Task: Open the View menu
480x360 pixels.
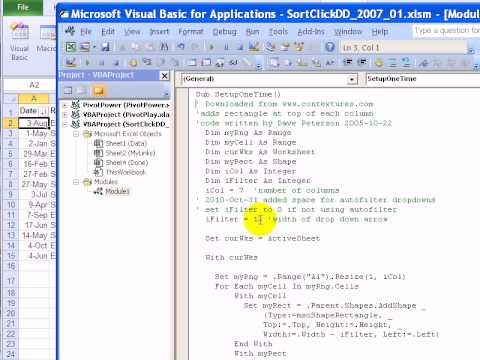Action: (x=132, y=32)
